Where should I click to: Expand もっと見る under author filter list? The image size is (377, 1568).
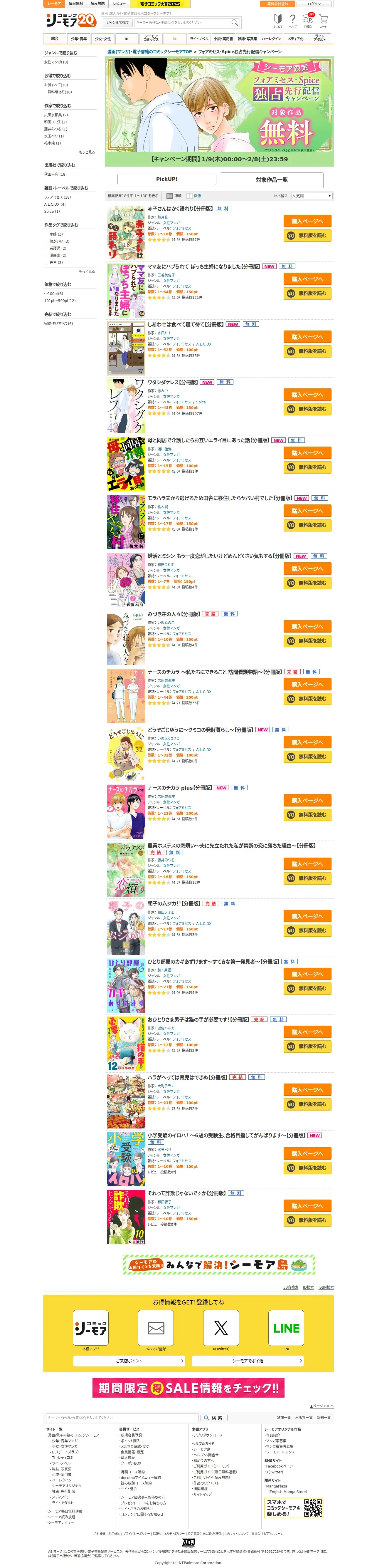[87, 152]
